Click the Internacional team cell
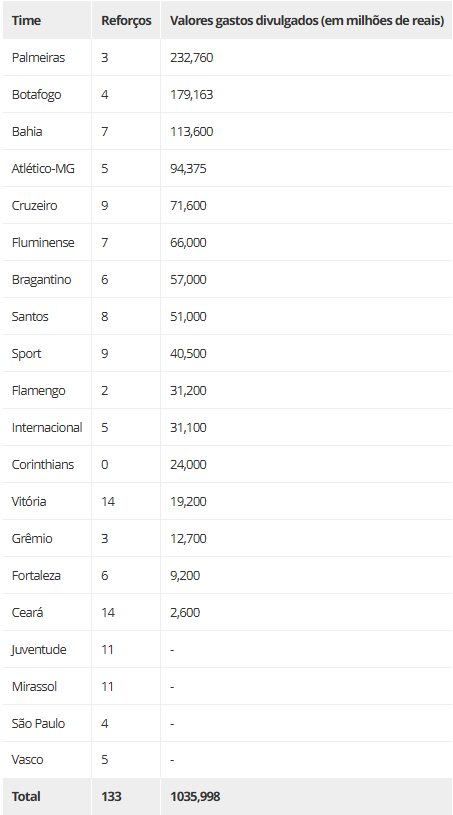 click(47, 427)
